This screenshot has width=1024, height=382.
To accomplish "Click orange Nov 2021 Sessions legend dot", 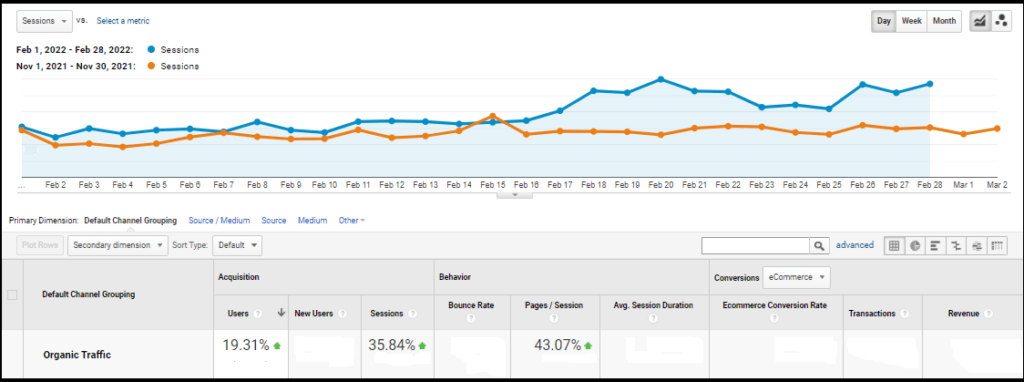I will pos(152,66).
